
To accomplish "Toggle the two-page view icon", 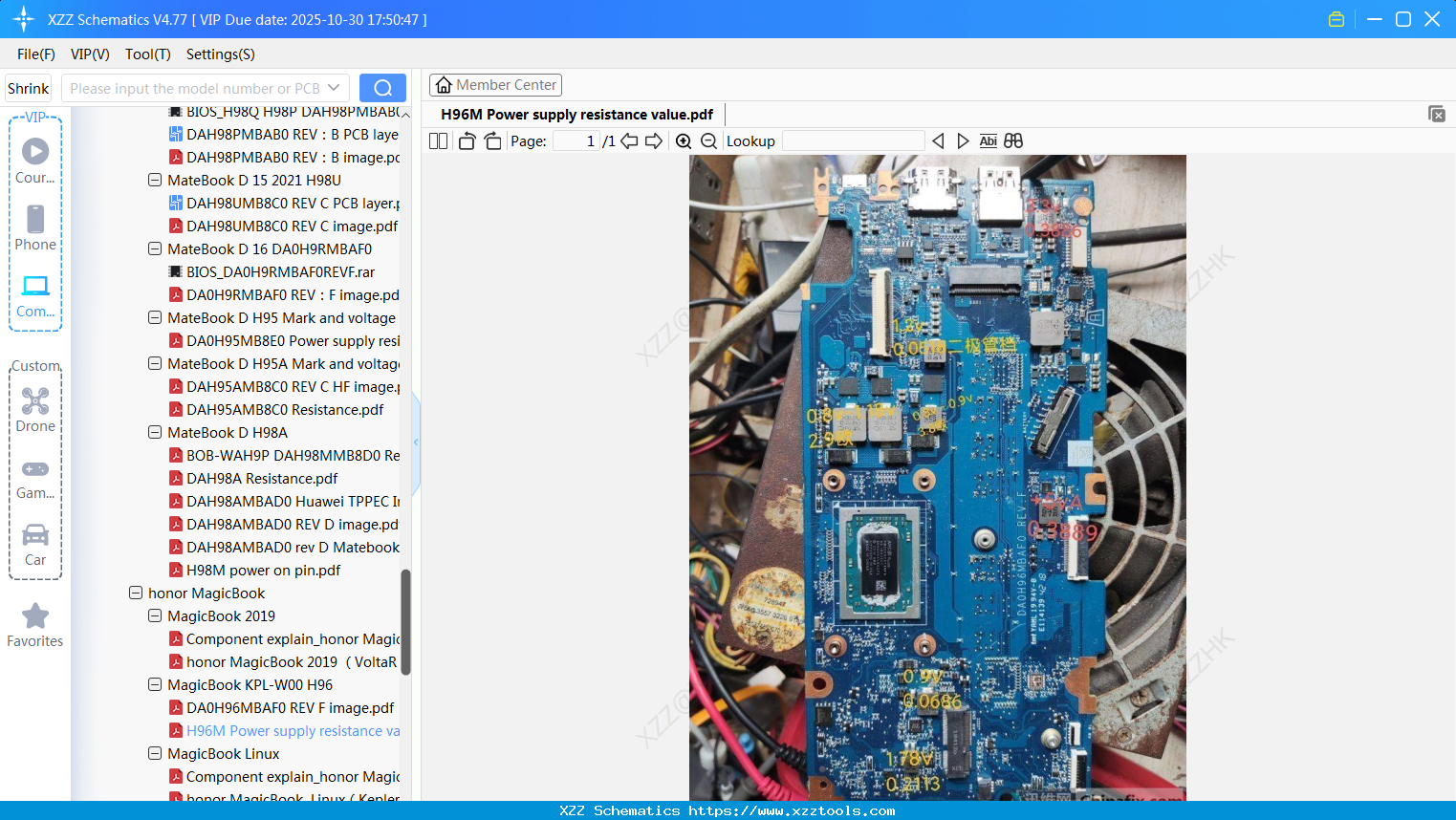I will click(438, 140).
